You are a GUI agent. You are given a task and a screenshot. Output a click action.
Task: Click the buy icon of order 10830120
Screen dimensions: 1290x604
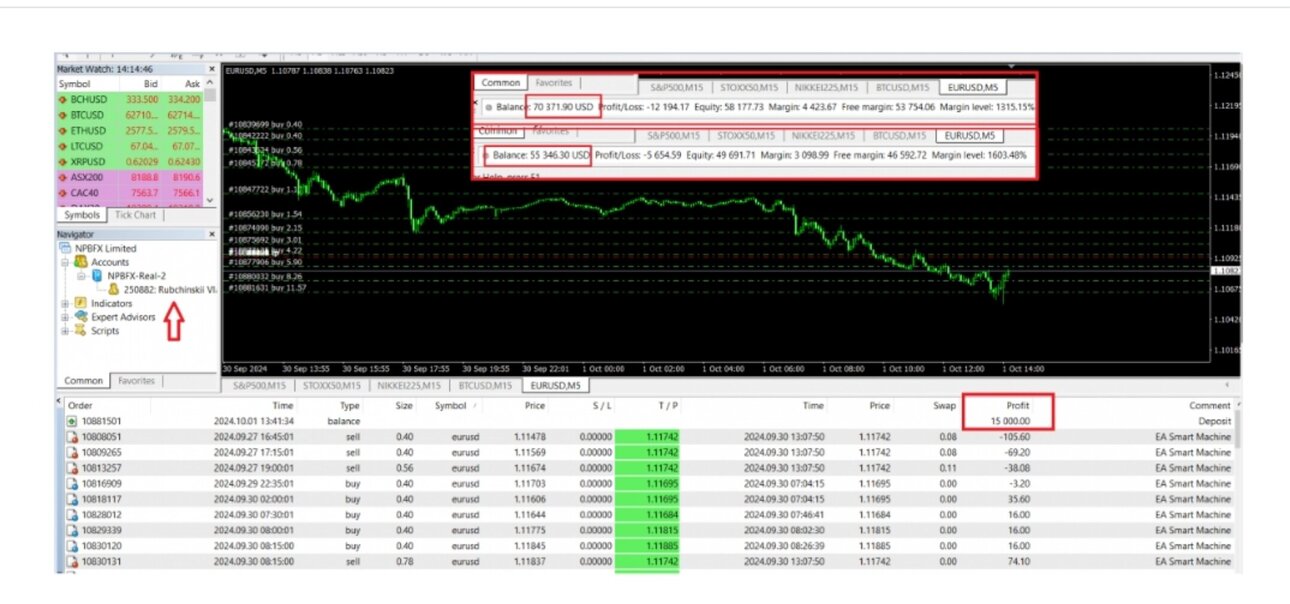pyautogui.click(x=71, y=546)
